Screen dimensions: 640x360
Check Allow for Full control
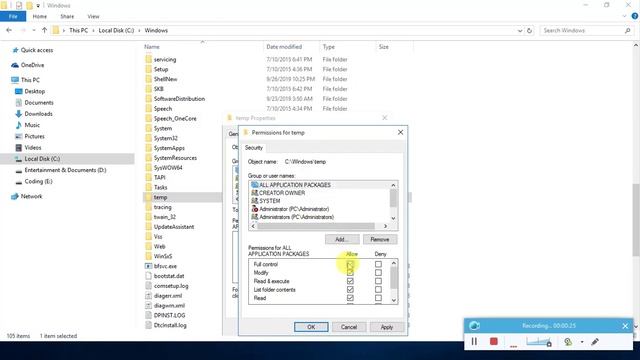pyautogui.click(x=350, y=264)
